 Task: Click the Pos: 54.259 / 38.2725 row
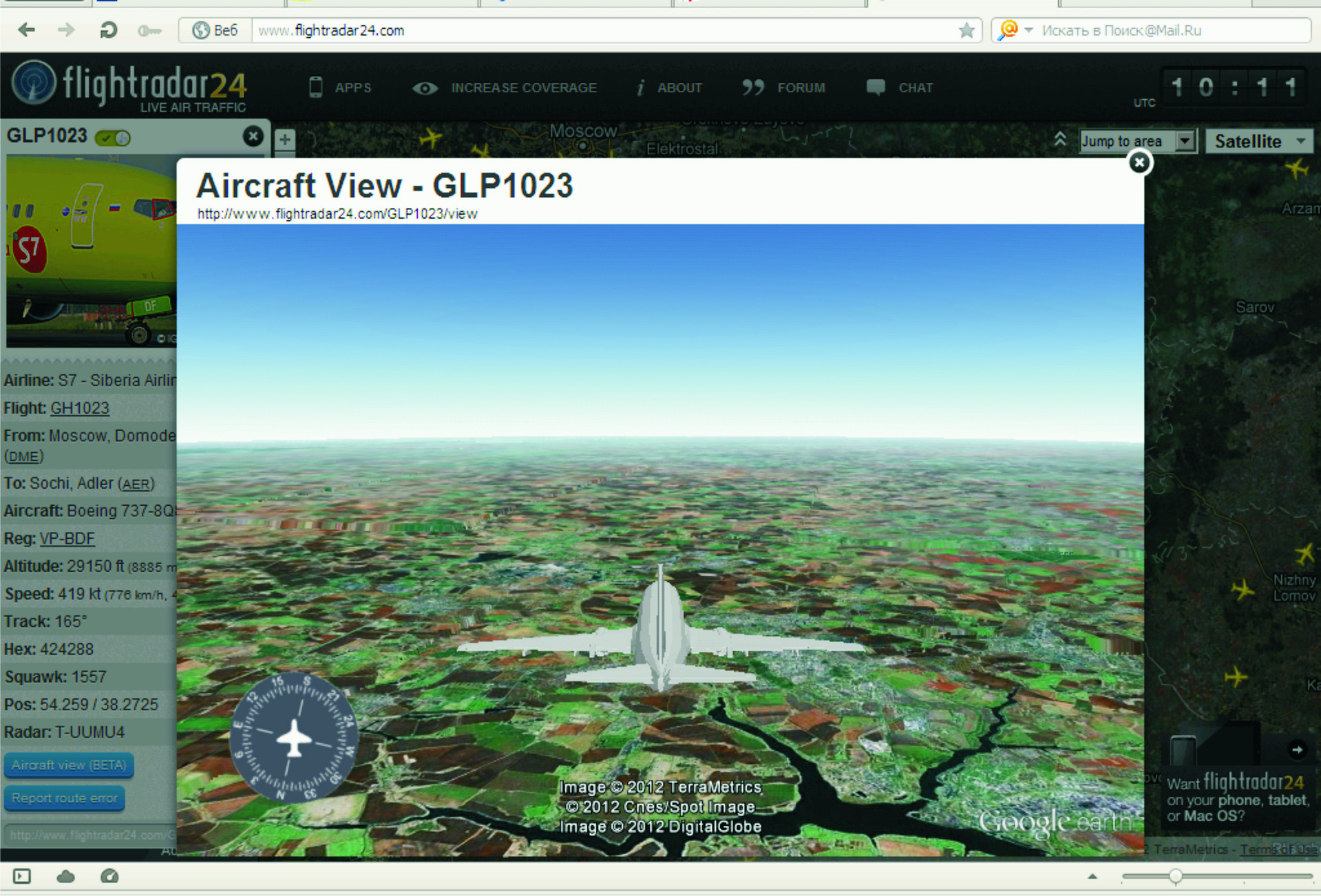coord(89,705)
